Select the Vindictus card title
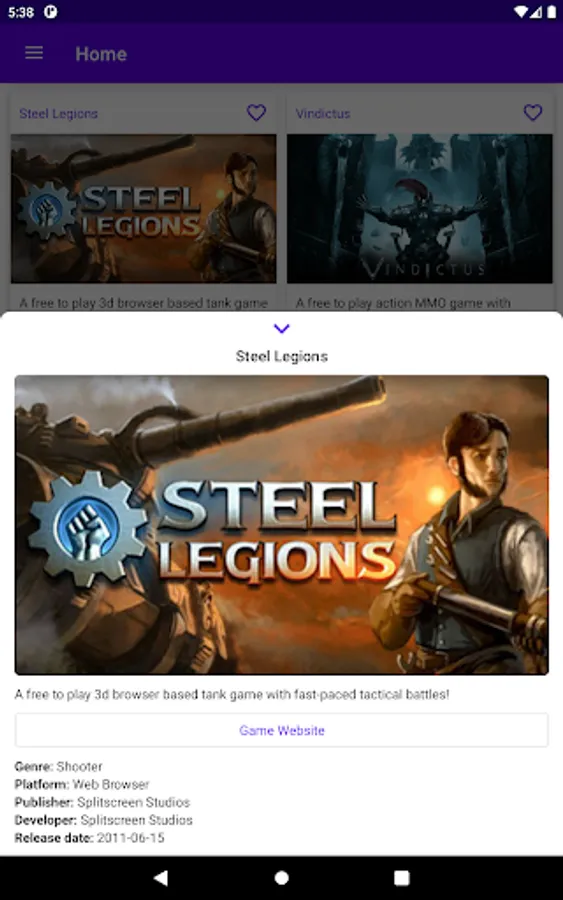This screenshot has height=900, width=563. pyautogui.click(x=323, y=114)
